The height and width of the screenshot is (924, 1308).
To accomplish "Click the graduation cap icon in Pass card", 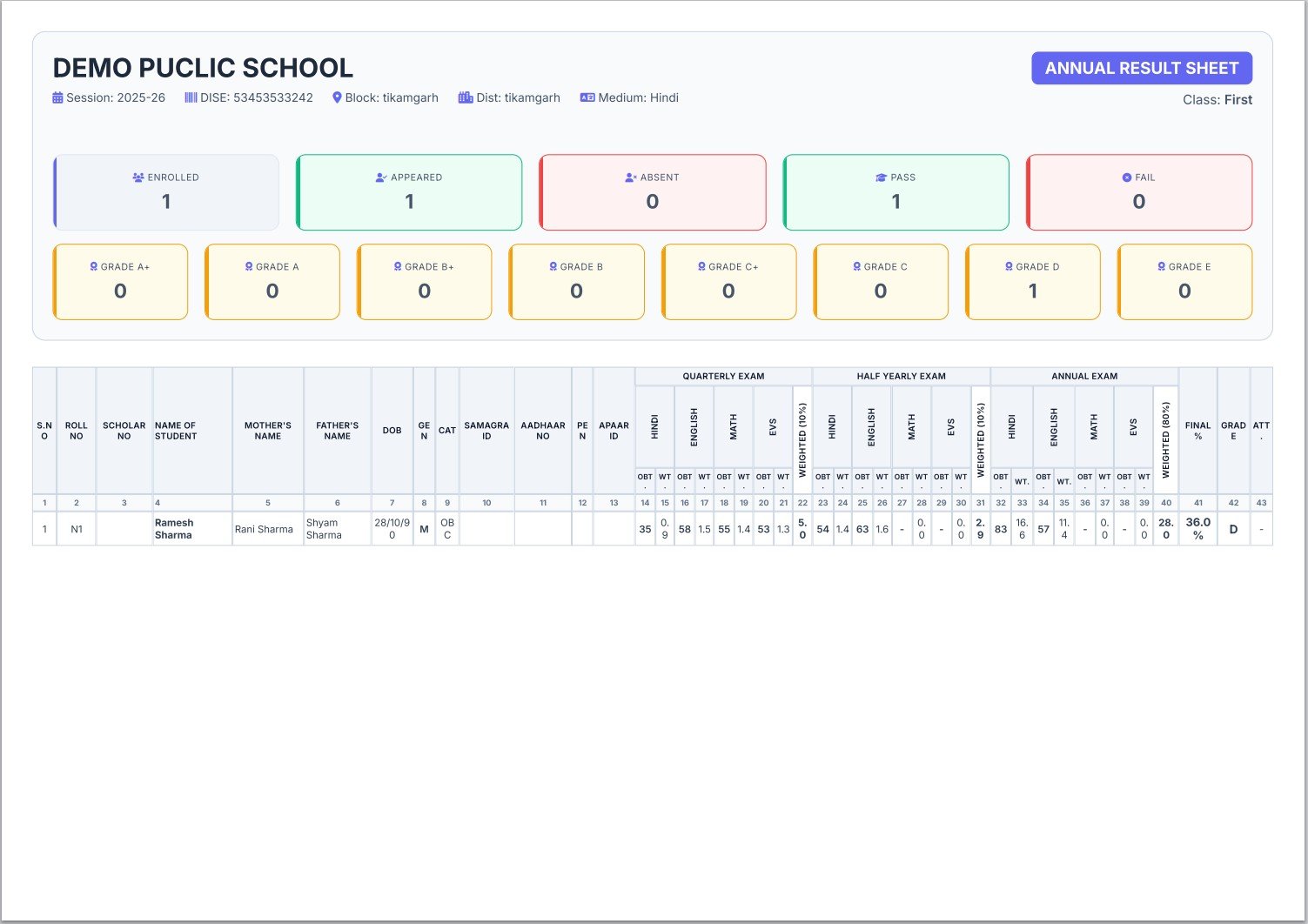I will tap(881, 177).
